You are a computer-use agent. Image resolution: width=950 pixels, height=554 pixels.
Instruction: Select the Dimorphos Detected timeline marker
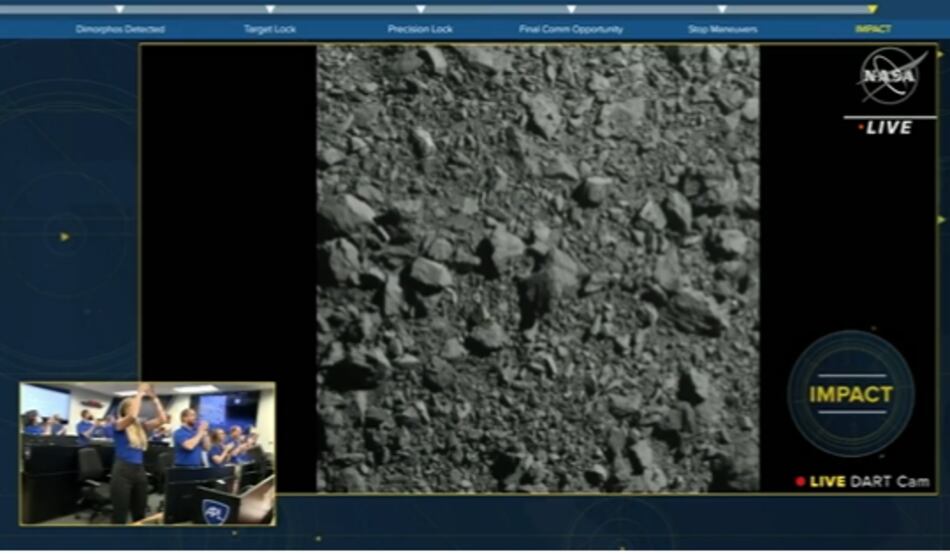(120, 9)
